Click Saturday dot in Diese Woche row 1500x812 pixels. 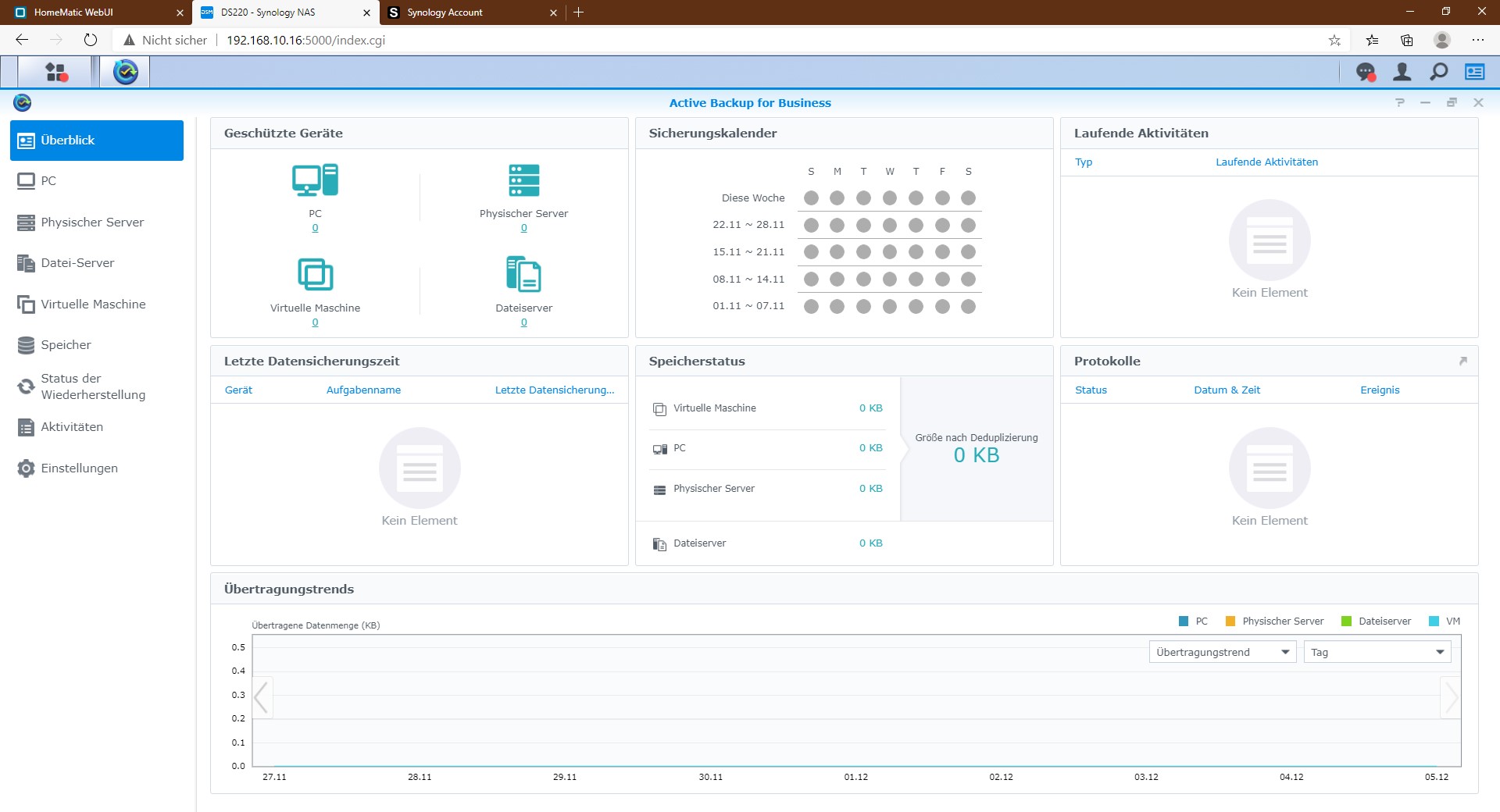coord(968,198)
